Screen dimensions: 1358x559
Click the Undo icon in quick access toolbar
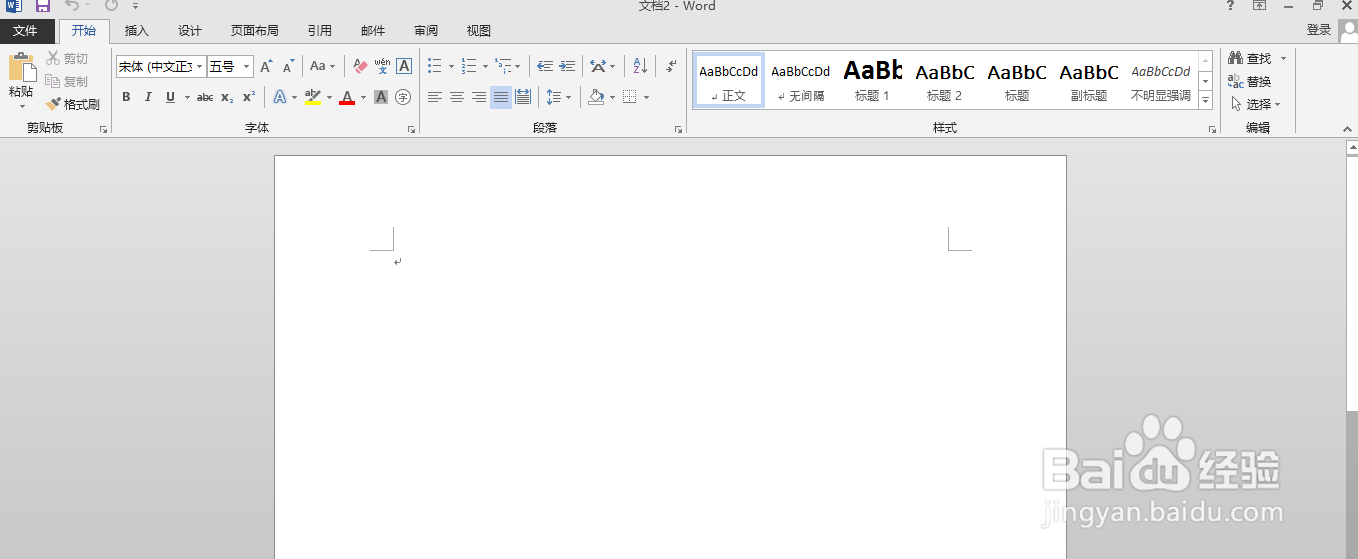[x=72, y=6]
